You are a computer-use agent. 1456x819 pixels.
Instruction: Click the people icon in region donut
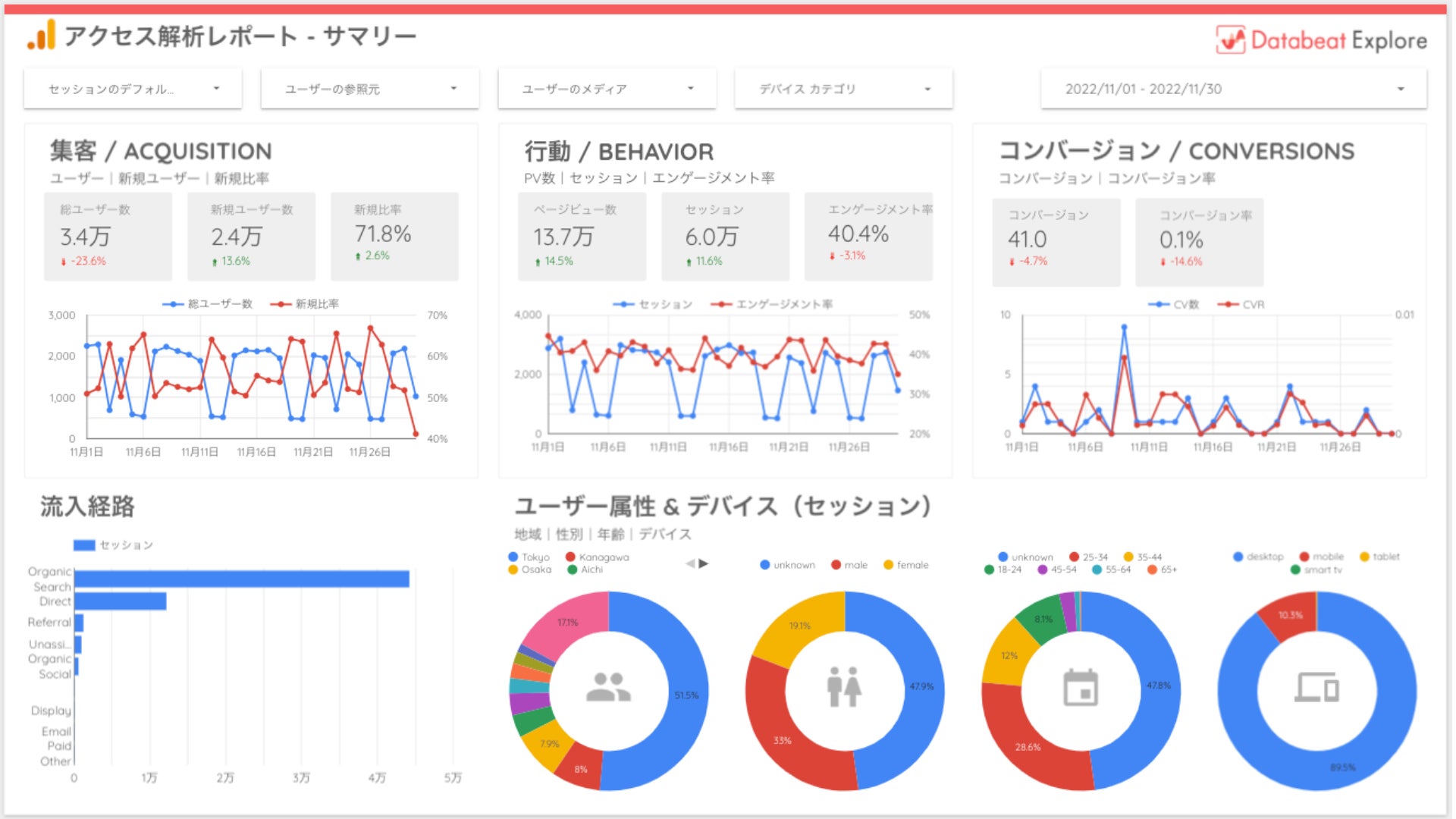click(608, 687)
